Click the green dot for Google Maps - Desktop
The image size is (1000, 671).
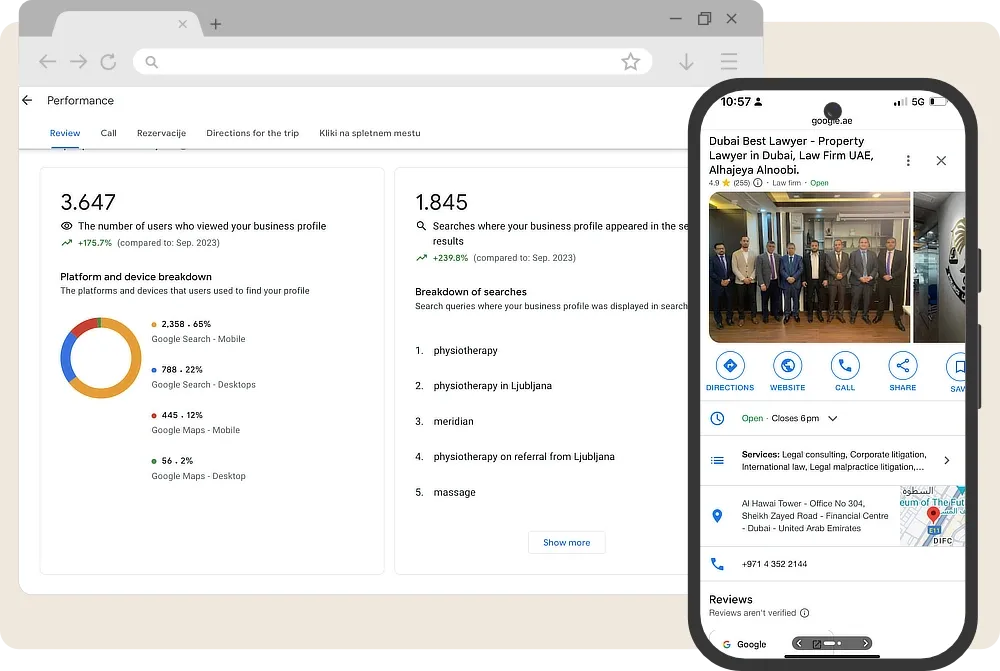click(x=154, y=461)
